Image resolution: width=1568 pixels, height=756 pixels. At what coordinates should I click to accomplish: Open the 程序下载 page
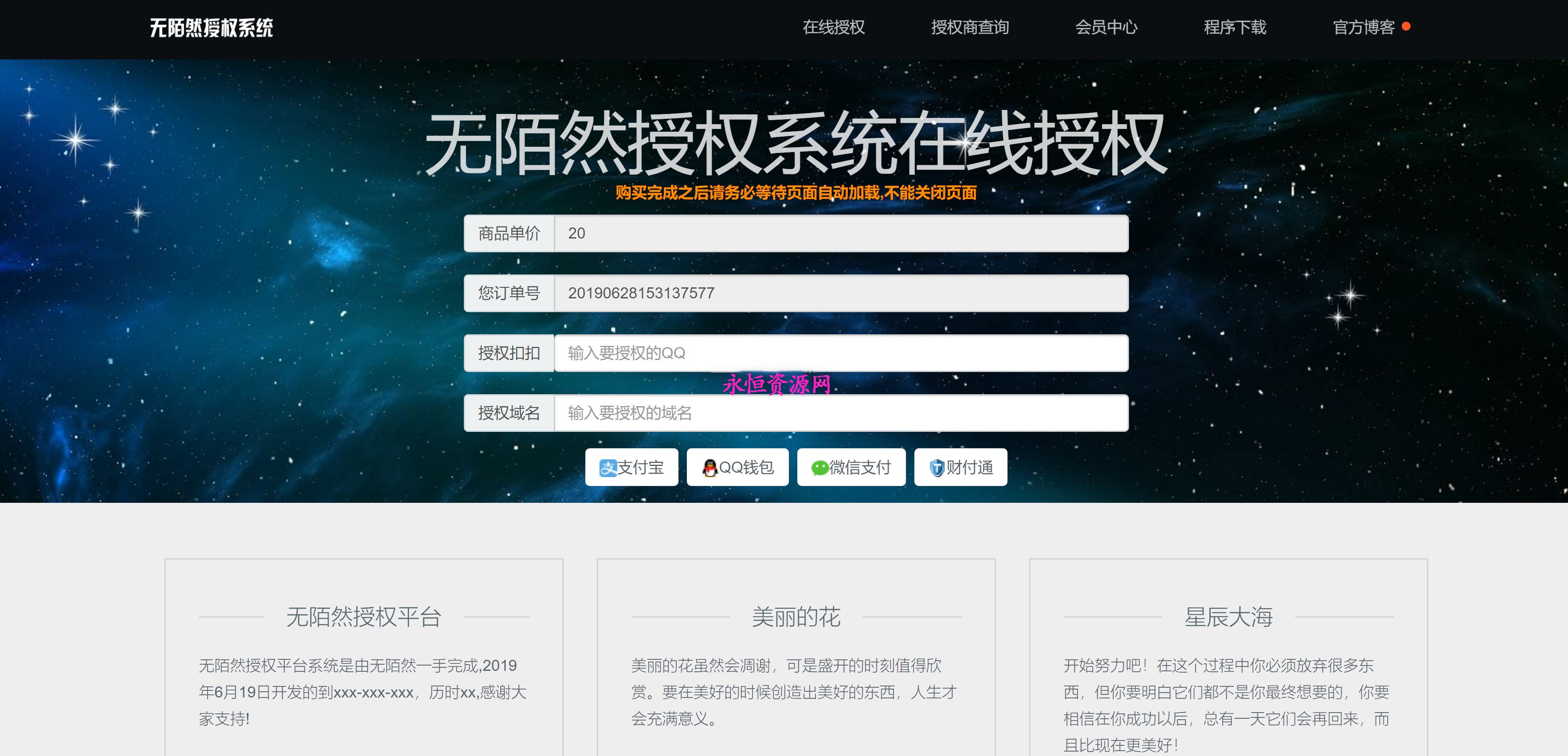click(x=1235, y=27)
